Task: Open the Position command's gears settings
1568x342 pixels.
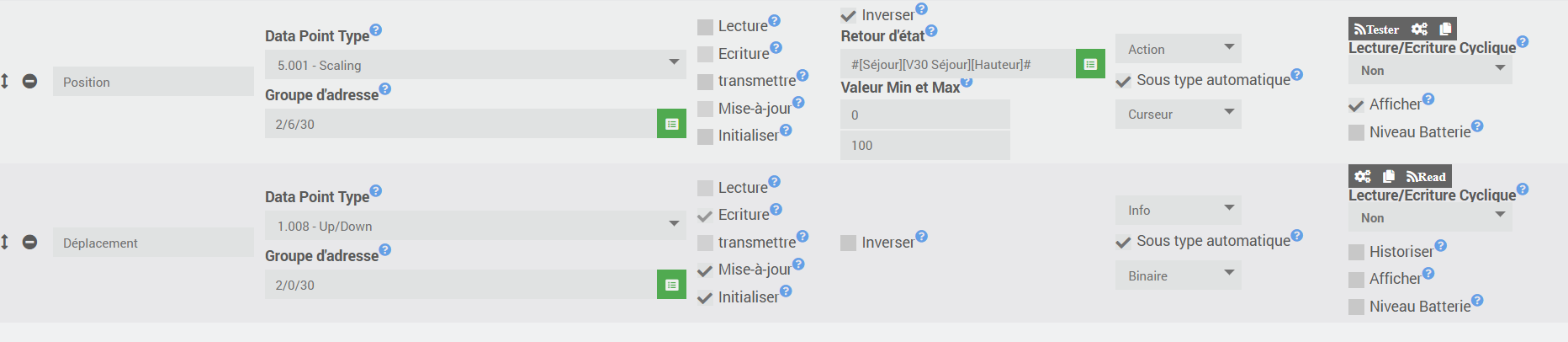Action: coord(1419,29)
